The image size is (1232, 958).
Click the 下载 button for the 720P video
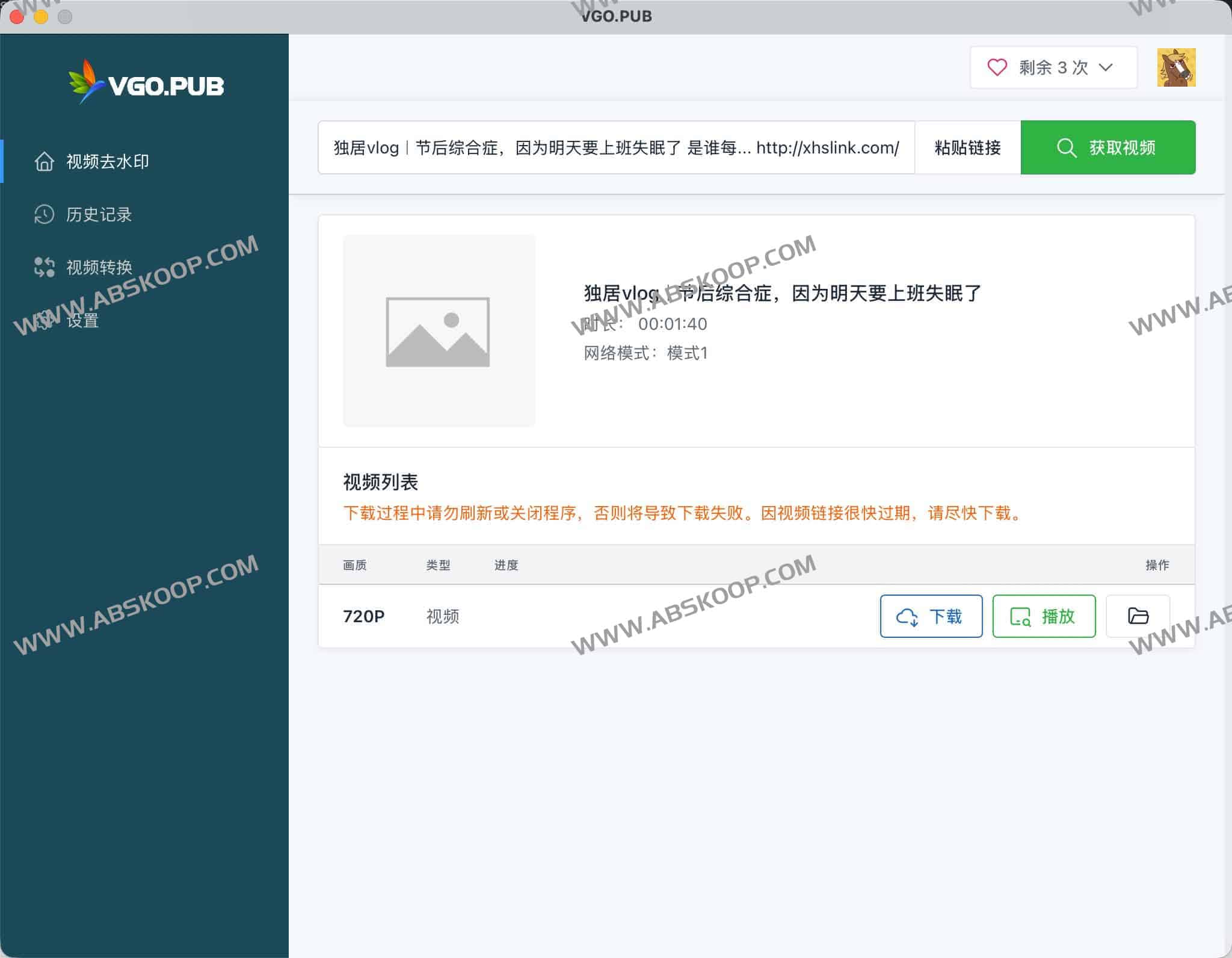point(931,616)
